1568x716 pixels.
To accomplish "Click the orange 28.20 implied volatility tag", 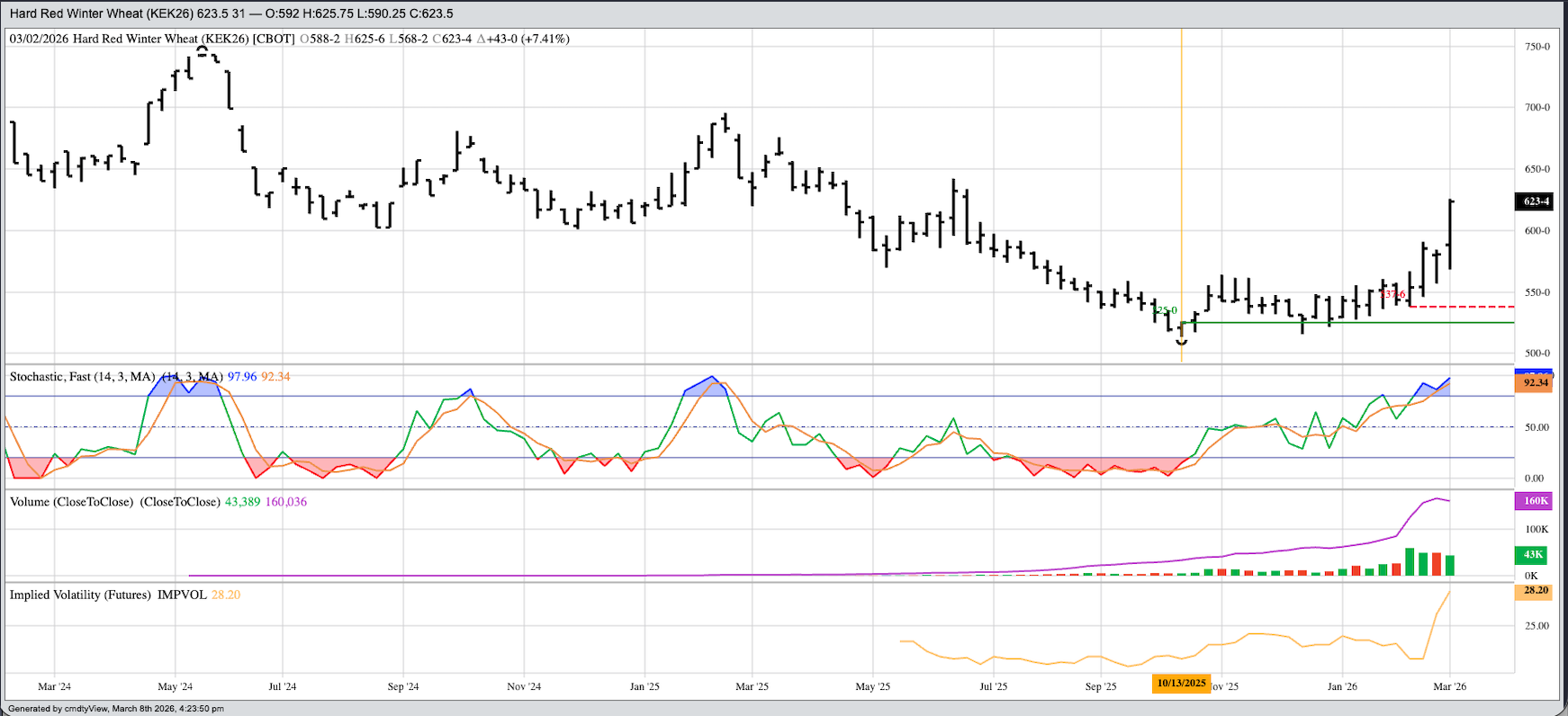I will [x=1536, y=591].
